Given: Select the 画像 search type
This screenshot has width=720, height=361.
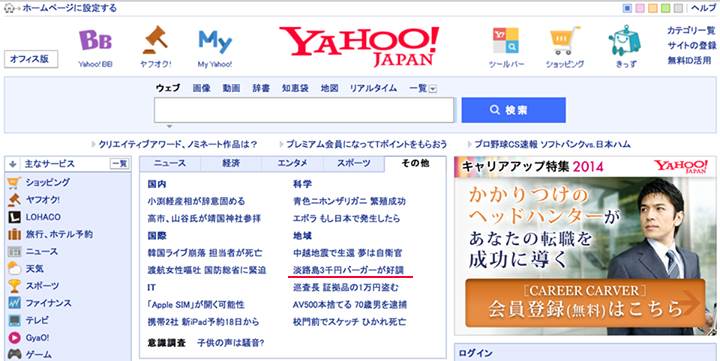Looking at the screenshot, I should coord(201,88).
